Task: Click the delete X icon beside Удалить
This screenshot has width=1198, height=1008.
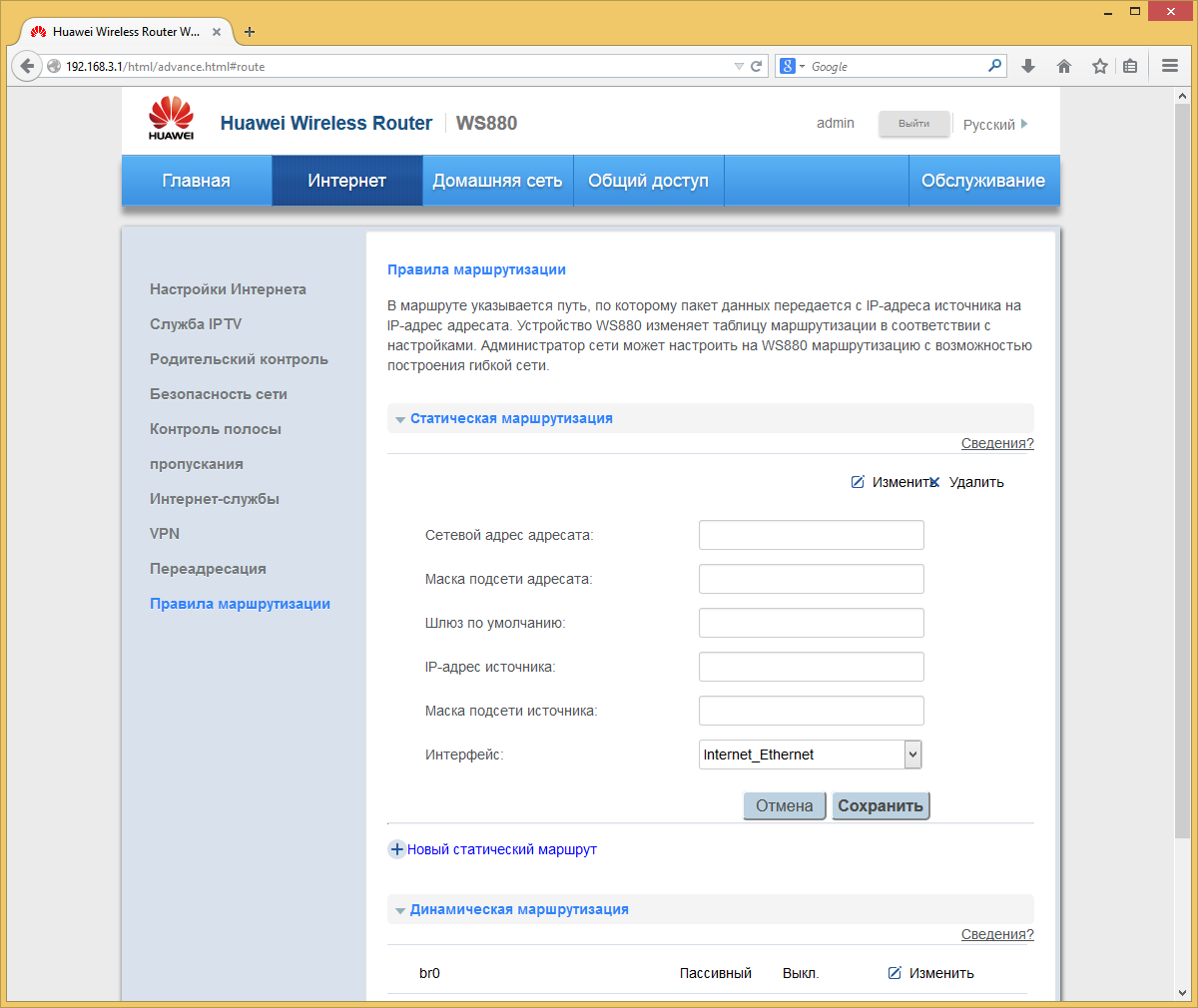Action: click(x=934, y=482)
